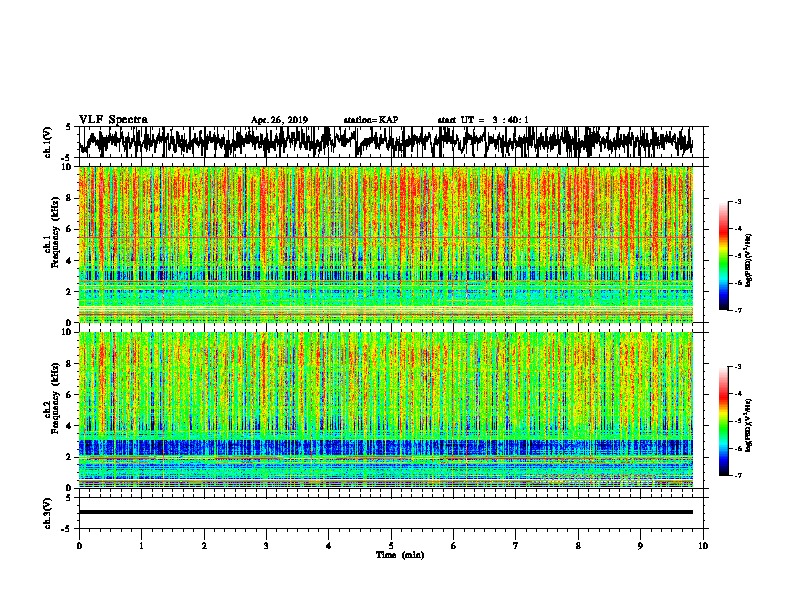
Task: Click the ch.2 Frequency (kHz) axis label
Action: [x=51, y=398]
